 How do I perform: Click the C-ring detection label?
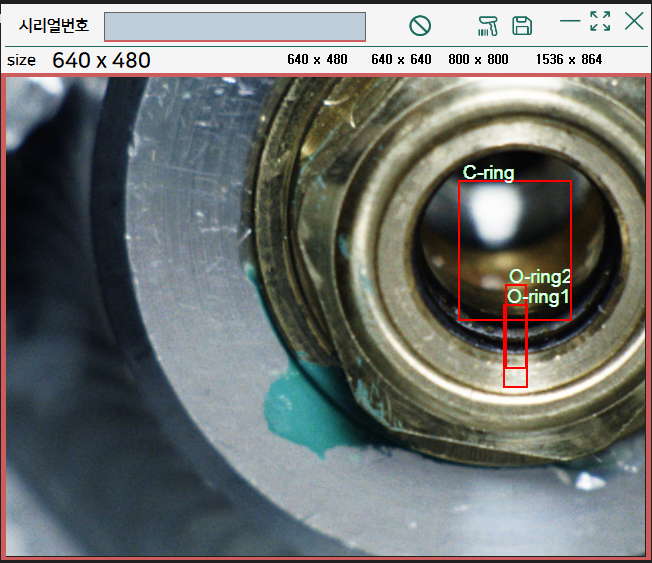(x=489, y=173)
